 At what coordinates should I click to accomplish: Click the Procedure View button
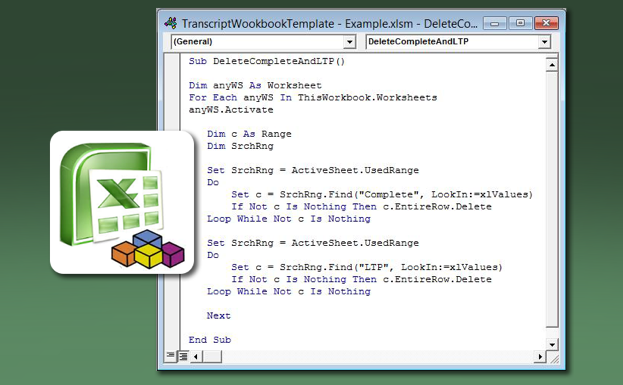(x=170, y=356)
